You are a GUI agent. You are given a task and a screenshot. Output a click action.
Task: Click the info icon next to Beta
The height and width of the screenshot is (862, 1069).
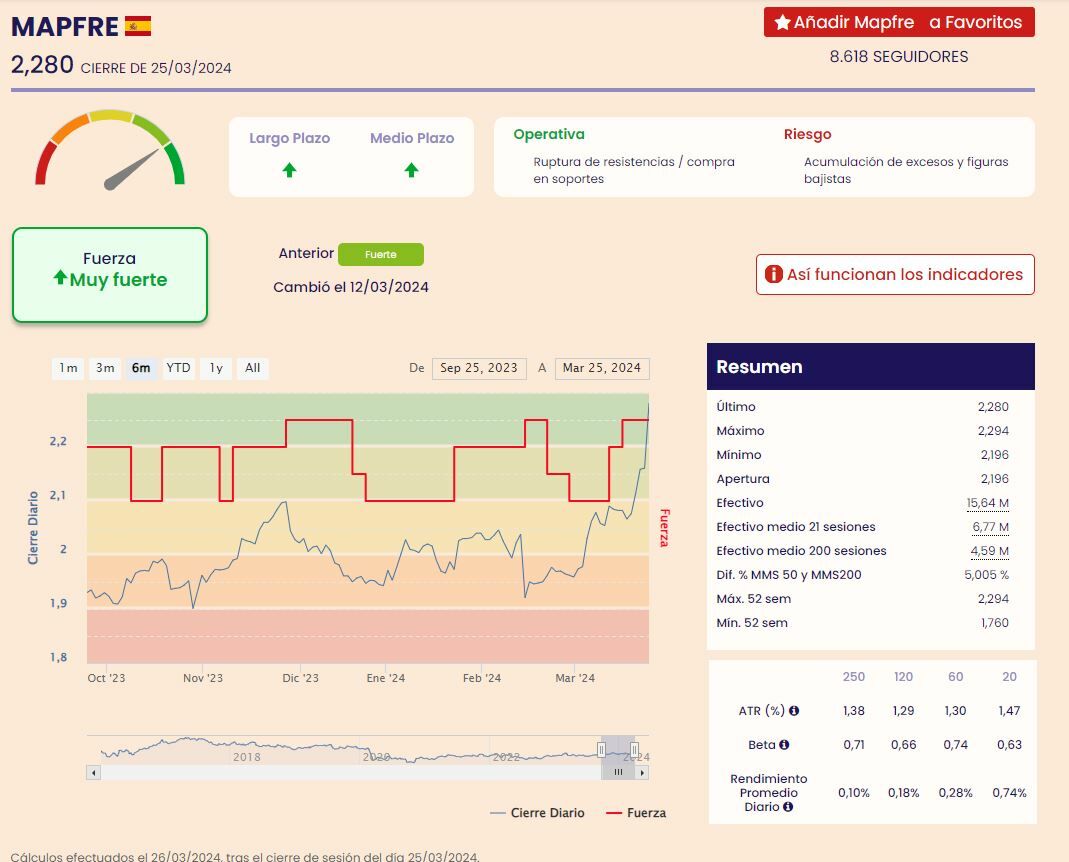[x=784, y=745]
